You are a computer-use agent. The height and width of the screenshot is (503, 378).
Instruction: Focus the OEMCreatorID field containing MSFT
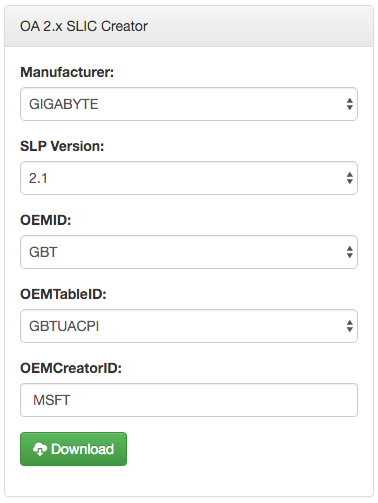(x=189, y=400)
